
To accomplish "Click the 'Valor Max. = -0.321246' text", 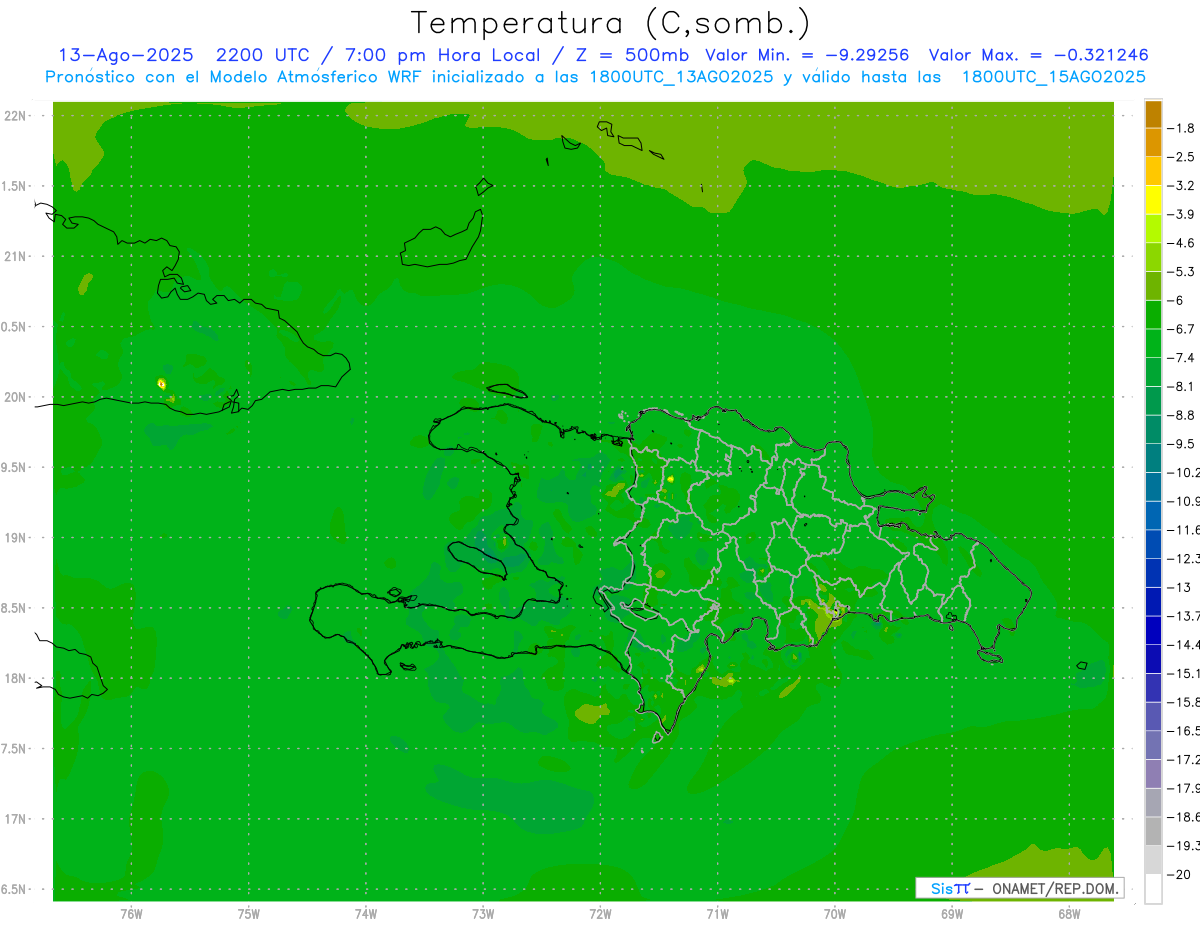I will click(1038, 55).
